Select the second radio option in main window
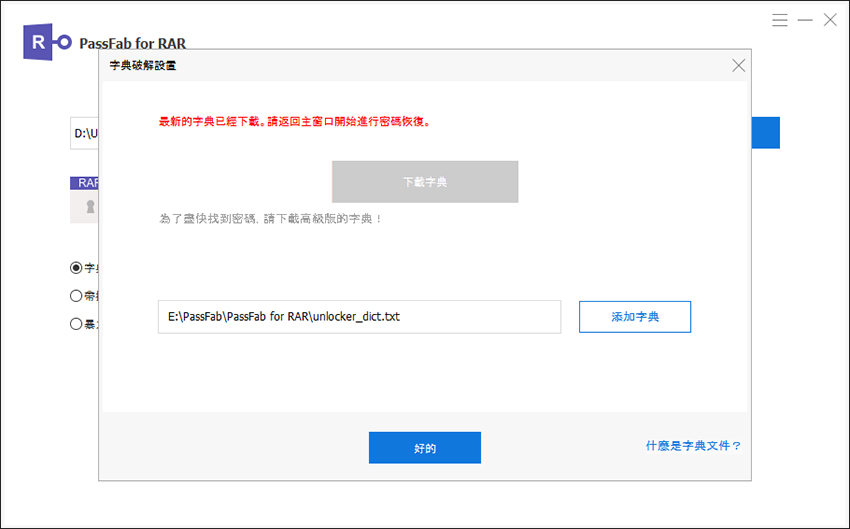 pos(76,296)
